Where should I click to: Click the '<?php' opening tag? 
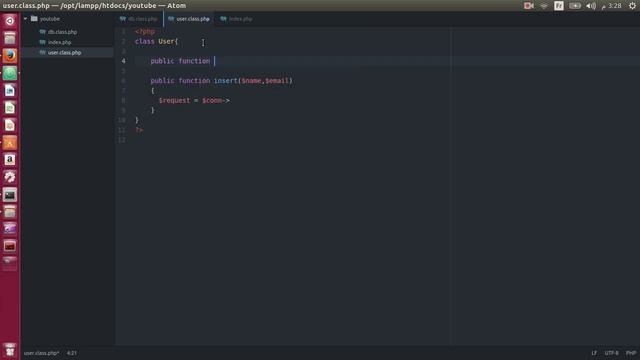[145, 31]
